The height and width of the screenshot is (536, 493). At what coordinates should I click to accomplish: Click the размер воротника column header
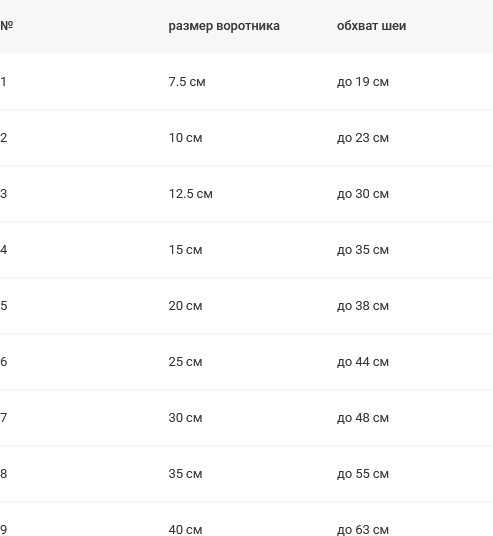(x=224, y=26)
